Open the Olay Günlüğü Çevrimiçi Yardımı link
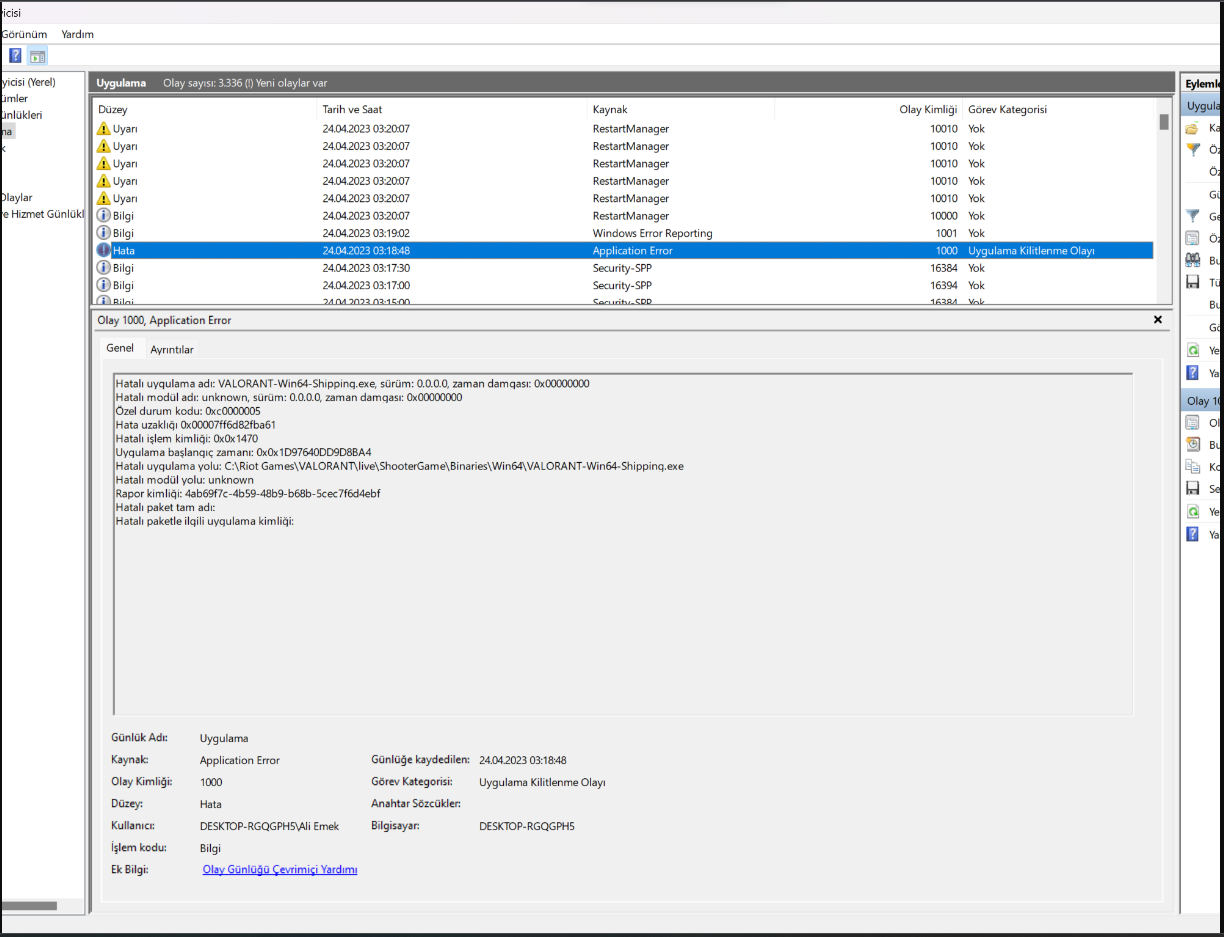Viewport: 1224px width, 937px height. (x=280, y=870)
